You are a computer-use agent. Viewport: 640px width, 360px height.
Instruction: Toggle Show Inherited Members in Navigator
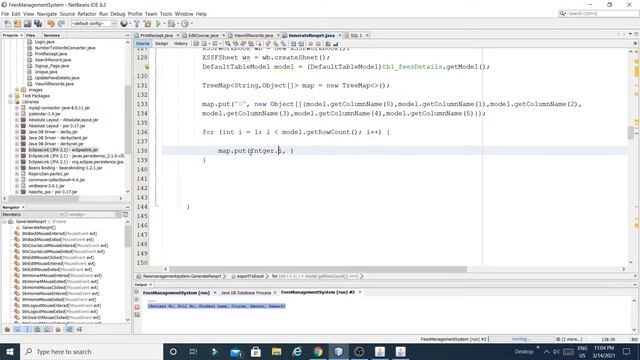tap(7, 329)
